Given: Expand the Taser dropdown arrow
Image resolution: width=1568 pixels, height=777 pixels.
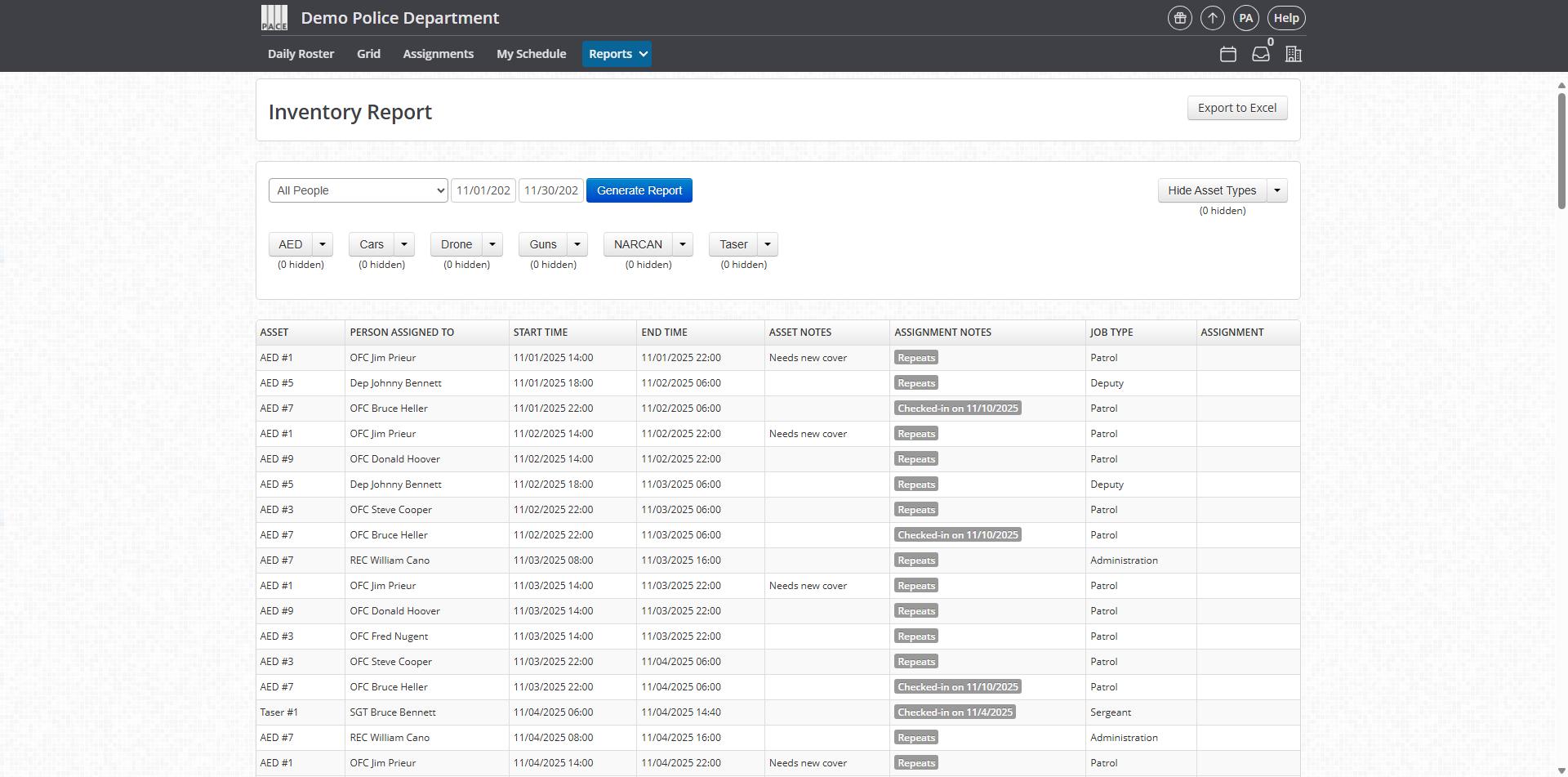Looking at the screenshot, I should 768,244.
